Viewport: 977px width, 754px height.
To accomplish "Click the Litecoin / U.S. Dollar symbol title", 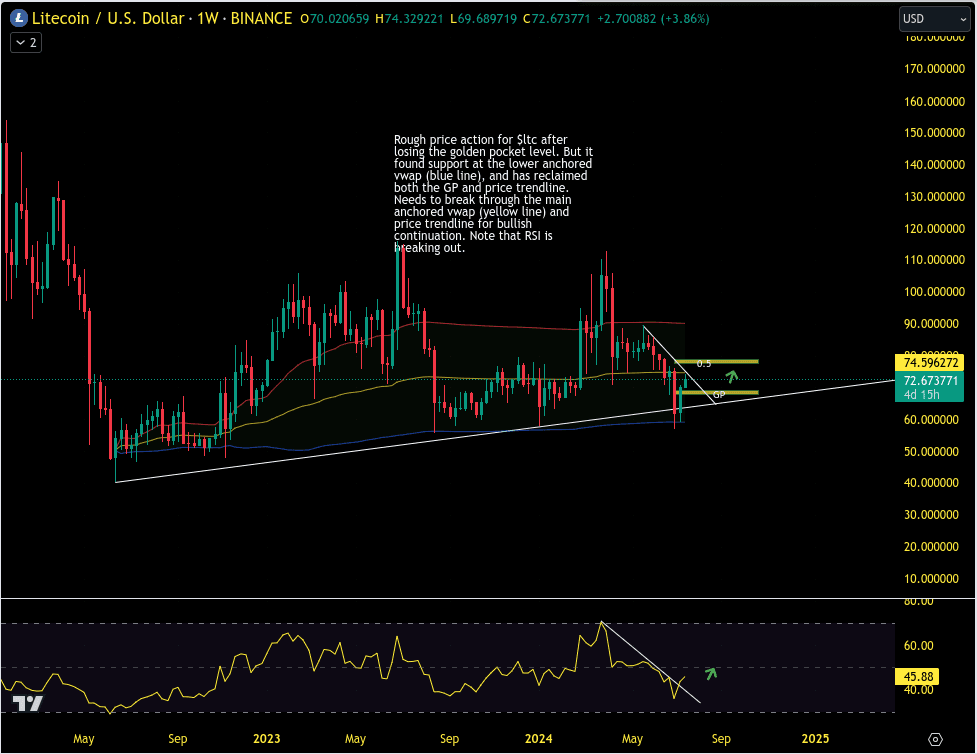I will (108, 19).
